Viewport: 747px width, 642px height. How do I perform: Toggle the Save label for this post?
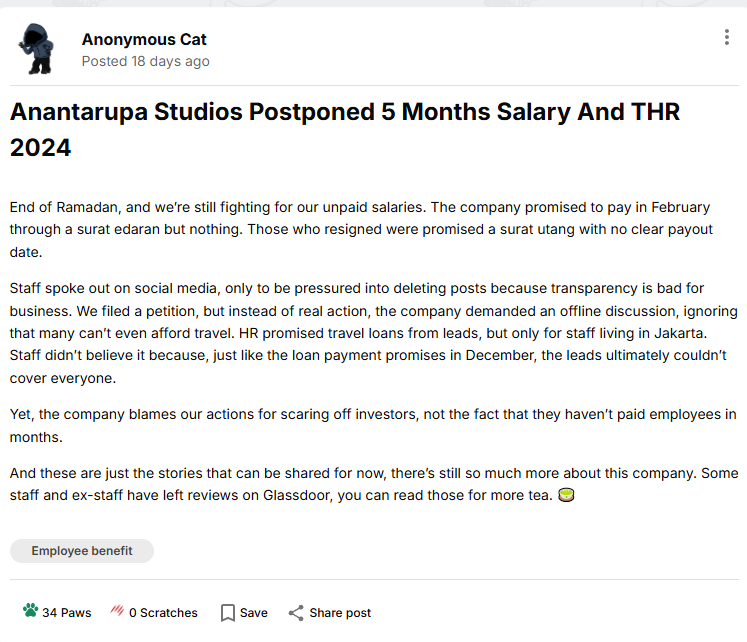click(254, 613)
